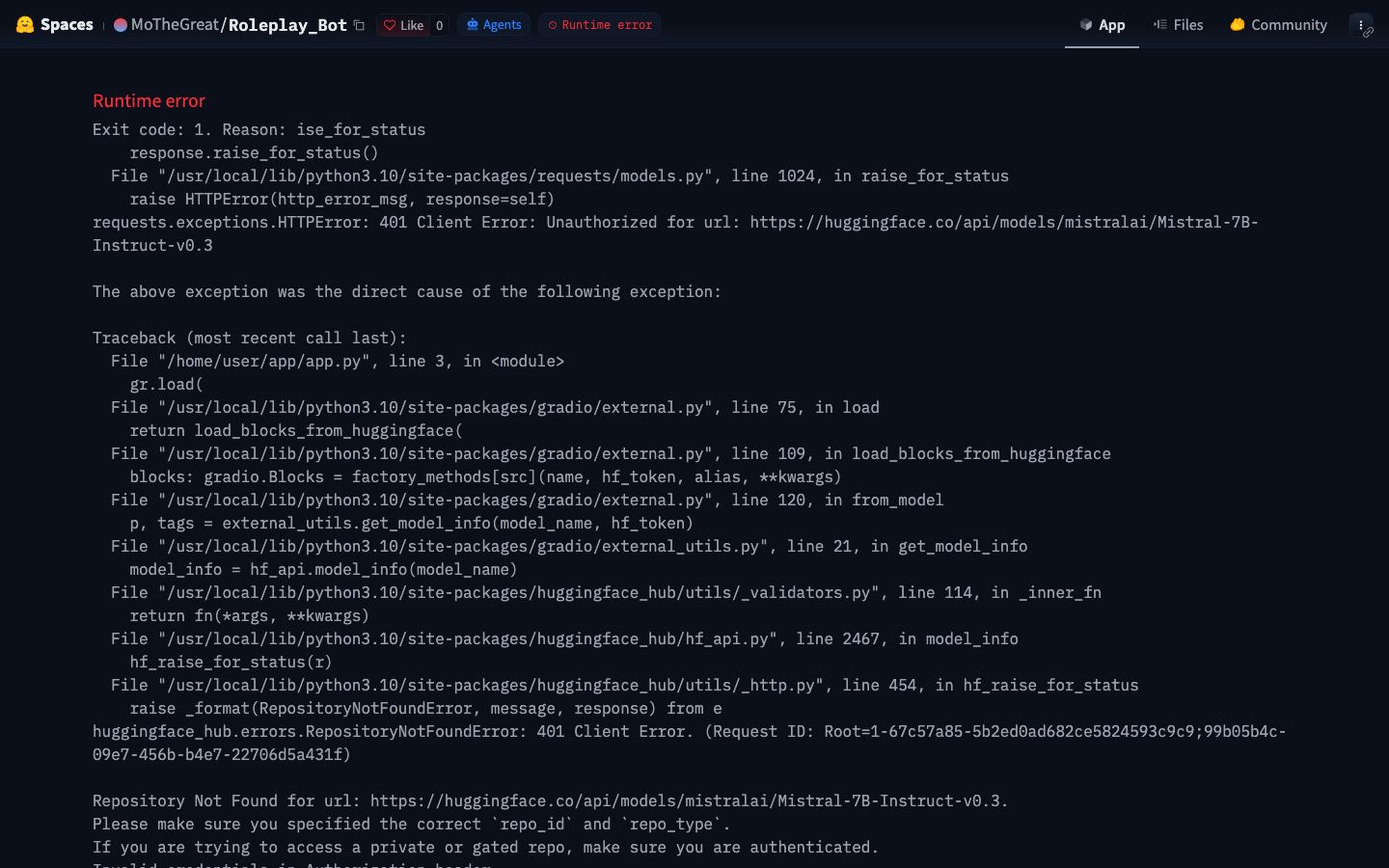Click the MoTheGreat user avatar icon
The height and width of the screenshot is (868, 1389).
click(x=121, y=25)
